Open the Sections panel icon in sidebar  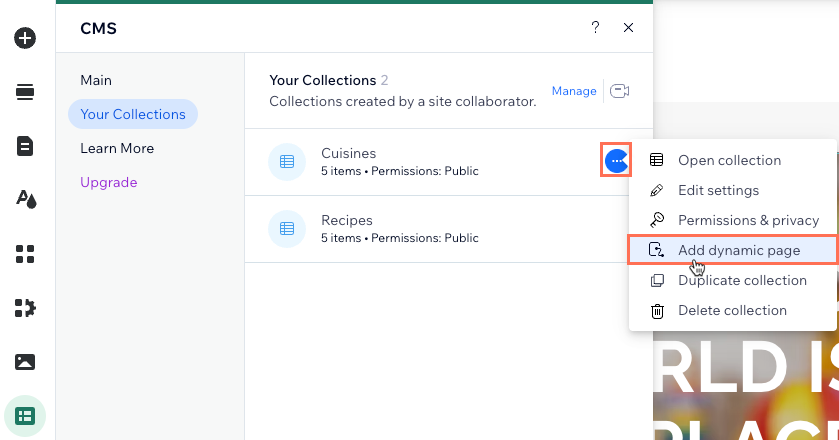click(25, 92)
